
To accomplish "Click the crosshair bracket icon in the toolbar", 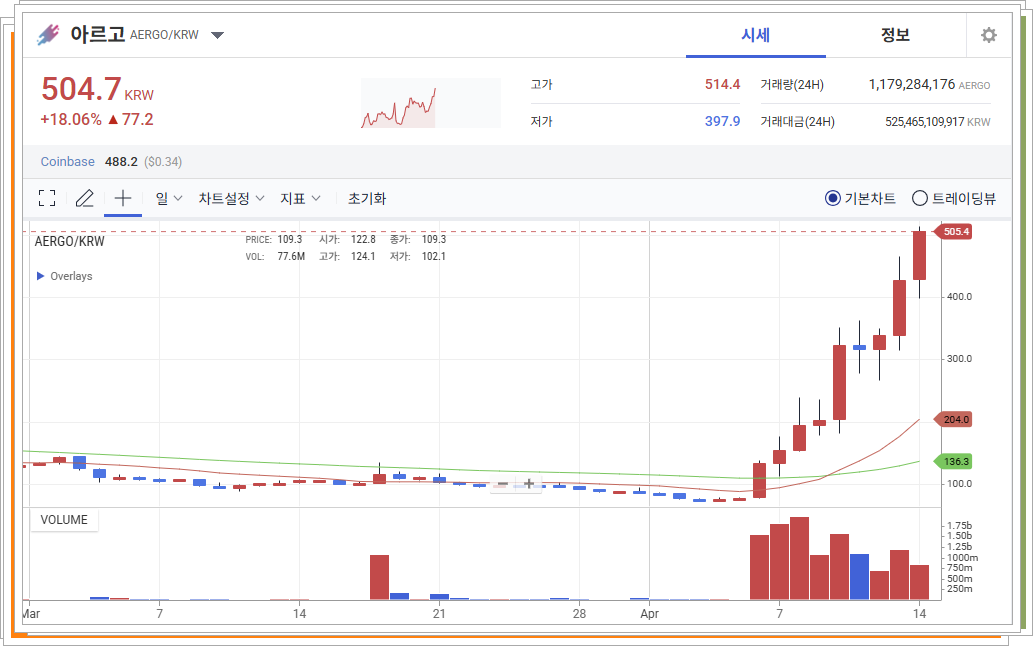I will pos(46,197).
